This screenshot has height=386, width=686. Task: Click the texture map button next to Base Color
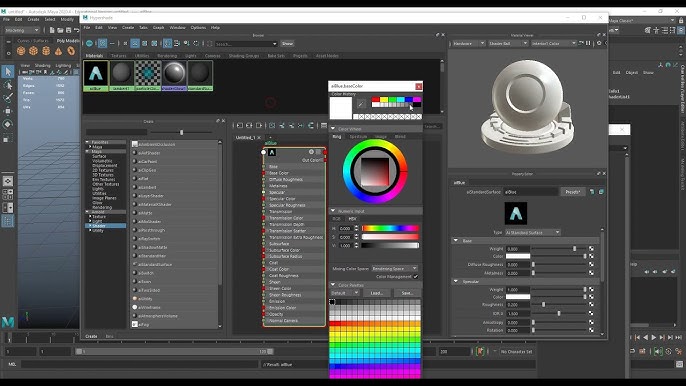tap(591, 256)
